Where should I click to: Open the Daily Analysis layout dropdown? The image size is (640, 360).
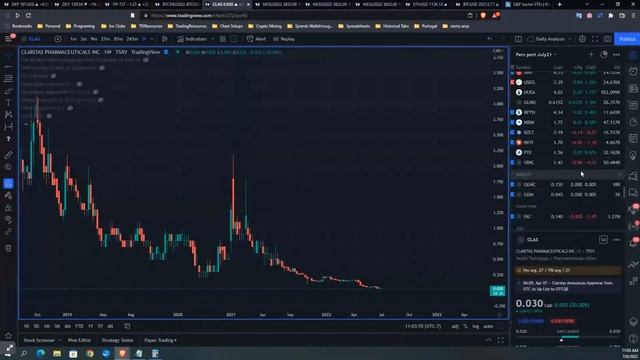coord(548,39)
